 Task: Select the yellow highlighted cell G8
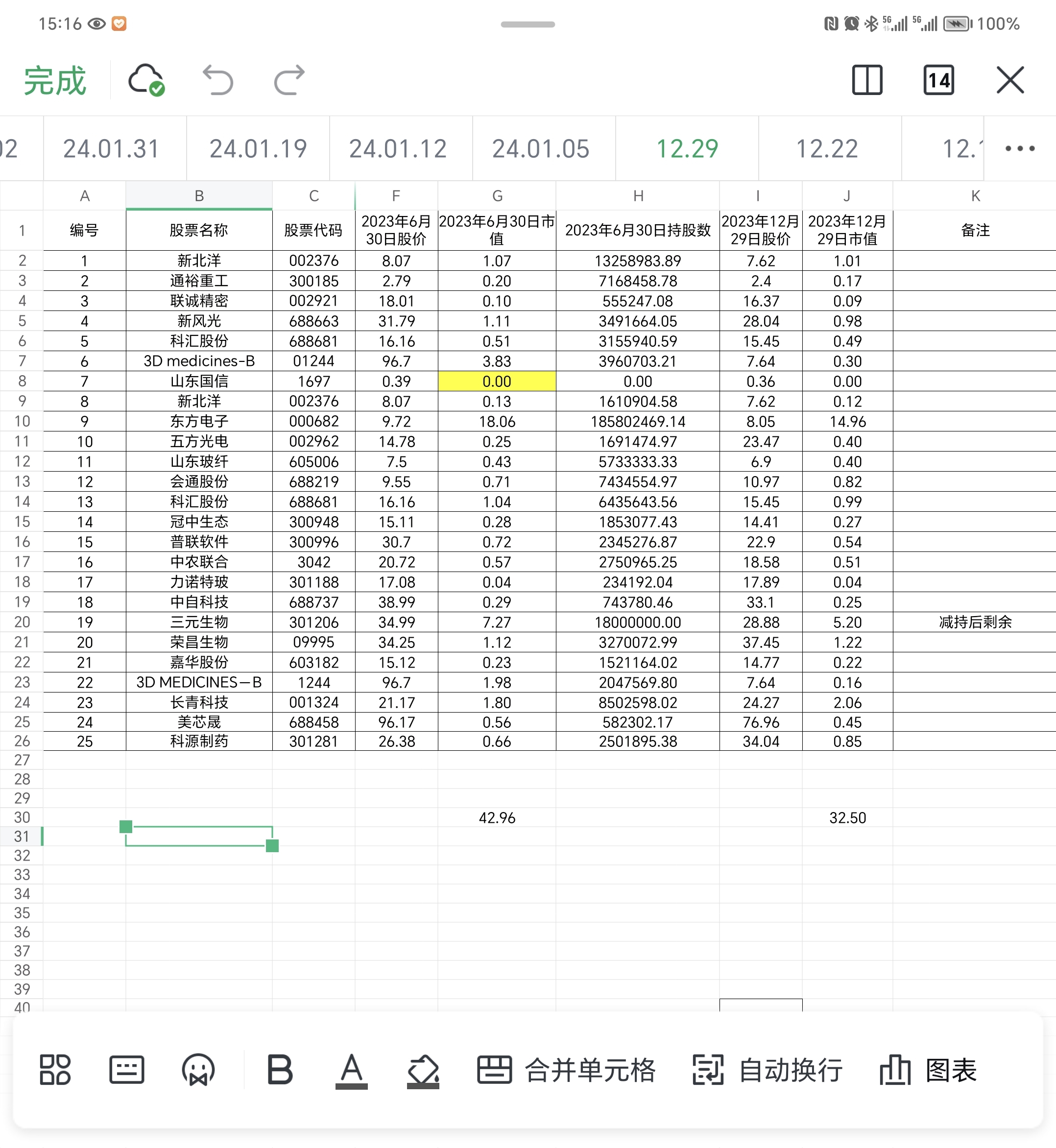(497, 381)
